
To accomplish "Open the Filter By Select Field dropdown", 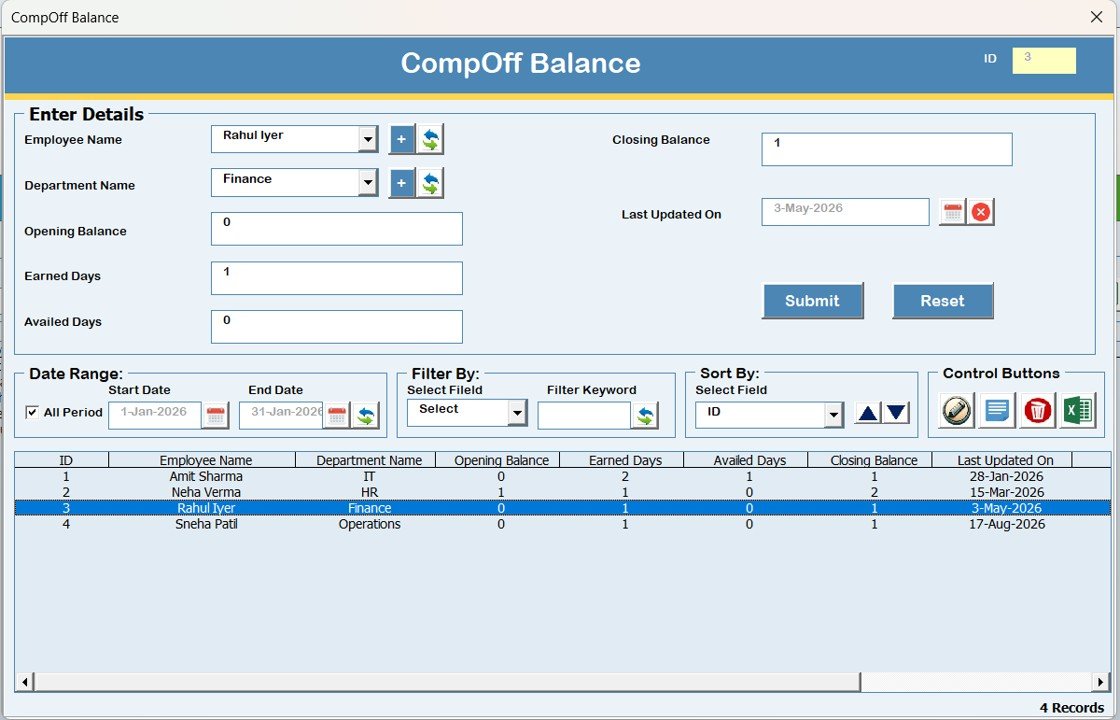I will pyautogui.click(x=517, y=413).
